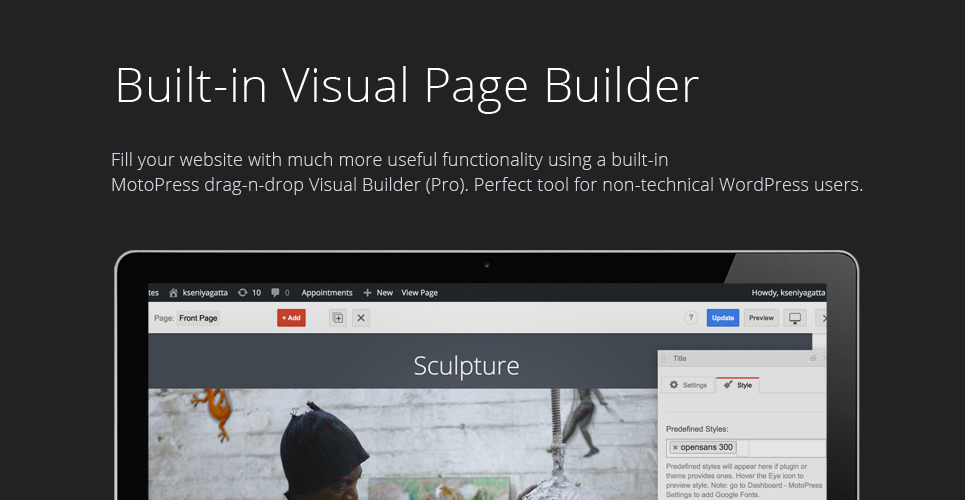Open the Howdy, kseniyagatta account menu
Viewport: 965px width, 500px height.
[788, 293]
